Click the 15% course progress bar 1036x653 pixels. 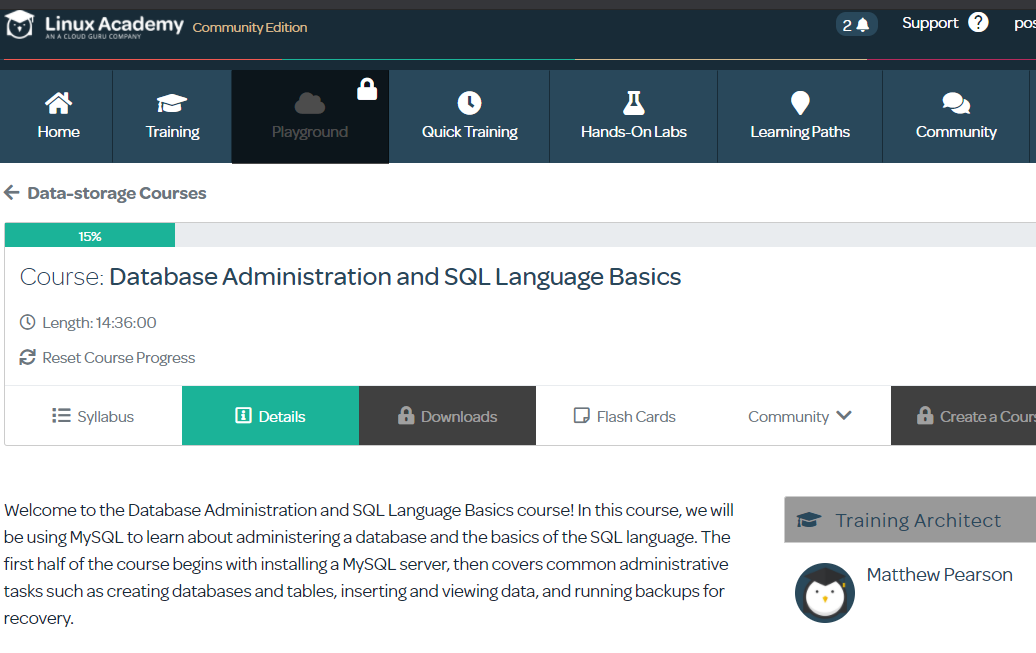(x=90, y=235)
